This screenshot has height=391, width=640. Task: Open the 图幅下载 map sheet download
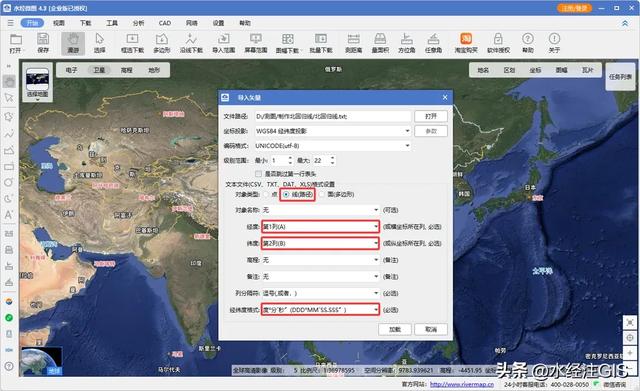[288, 43]
